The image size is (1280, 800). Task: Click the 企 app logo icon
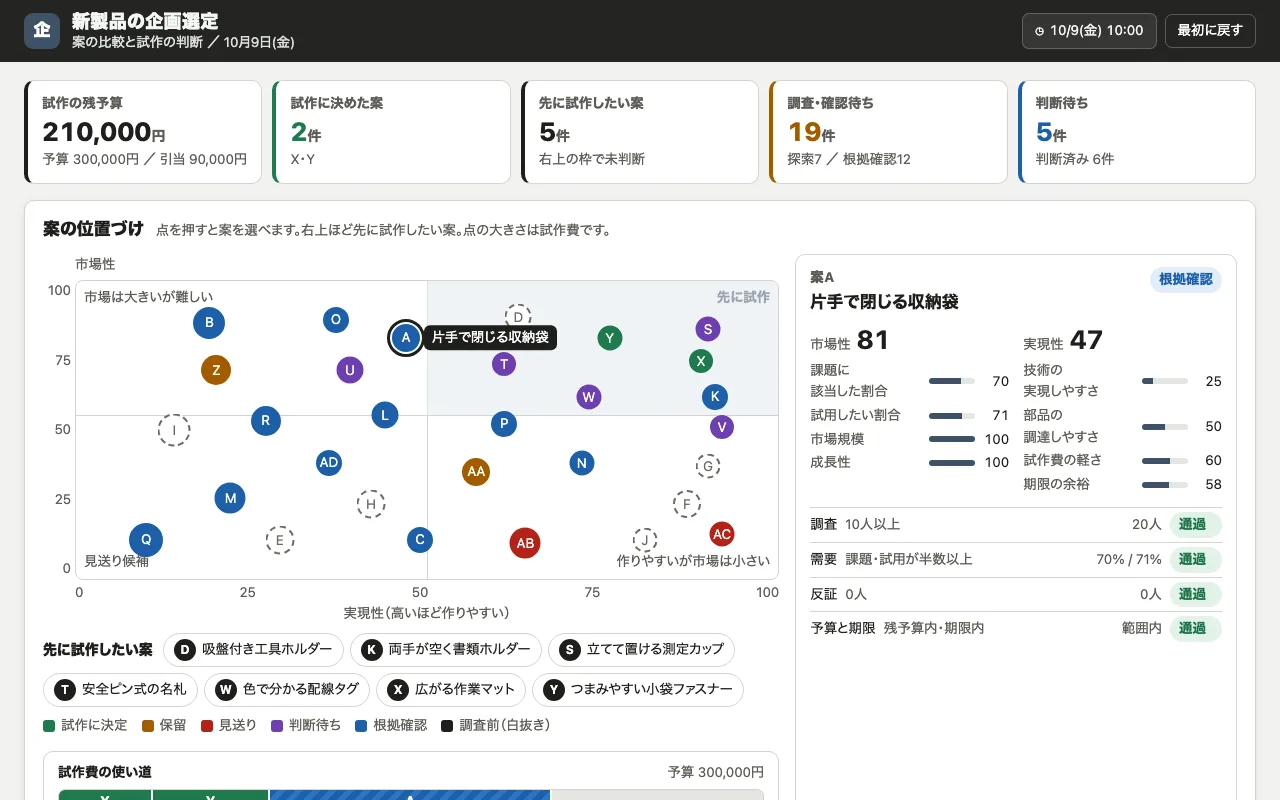click(42, 31)
